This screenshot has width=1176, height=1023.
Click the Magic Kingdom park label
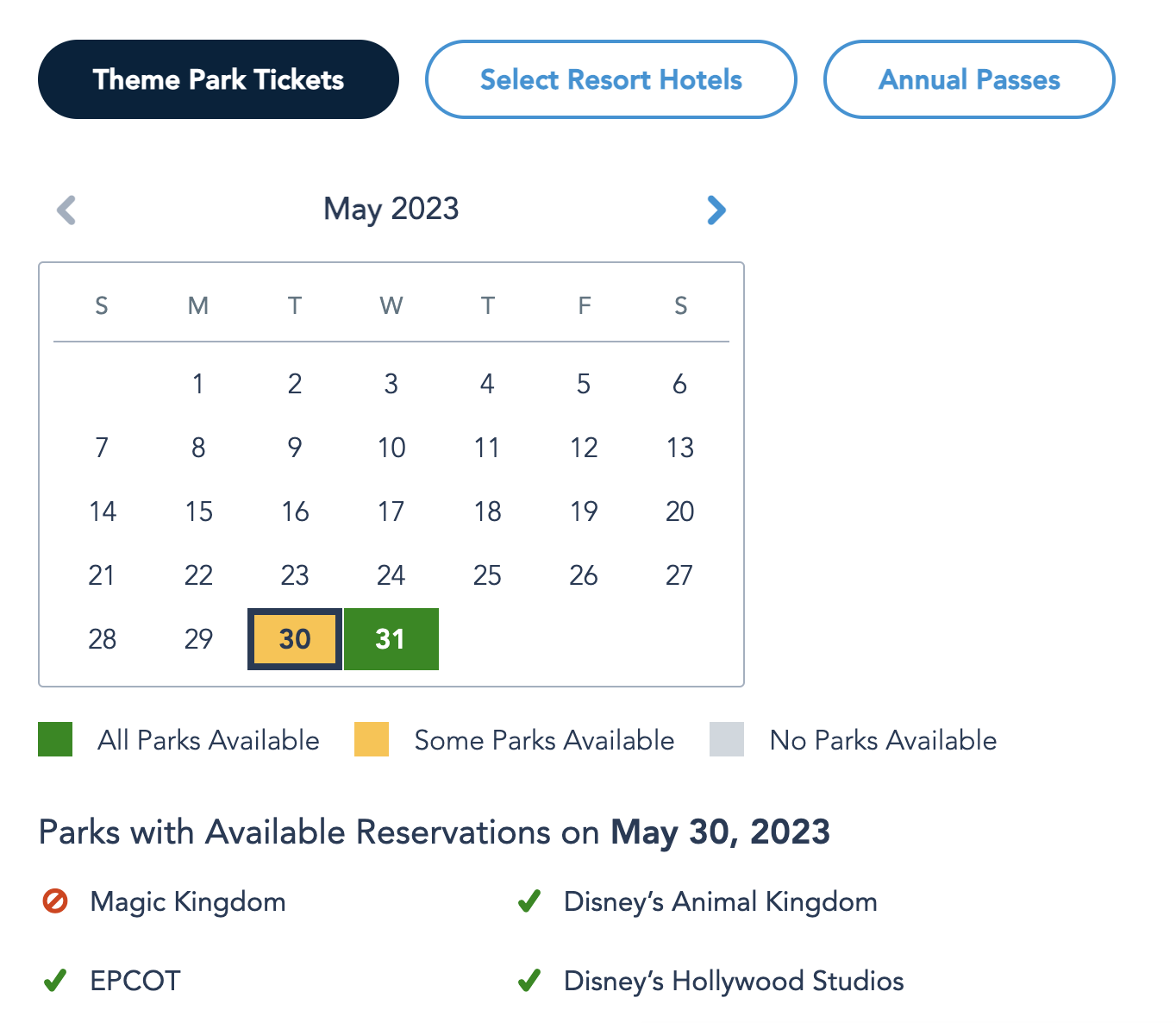[x=188, y=901]
